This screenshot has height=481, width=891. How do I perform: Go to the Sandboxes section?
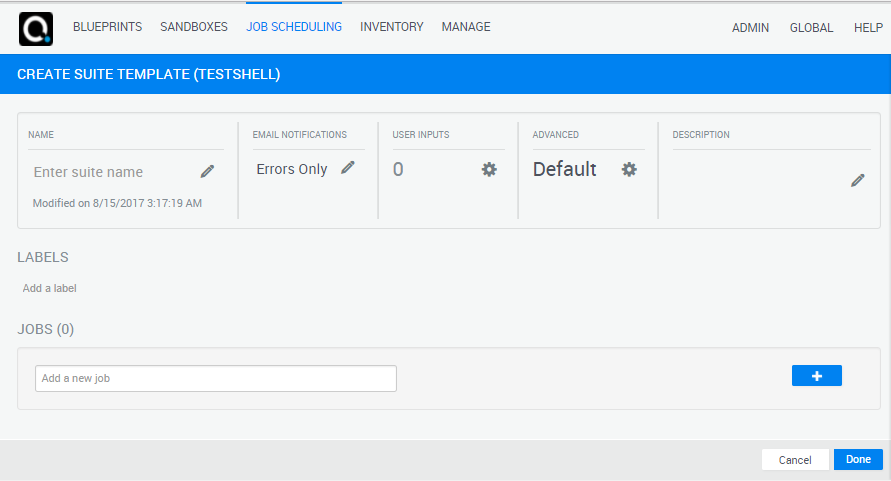click(x=194, y=27)
